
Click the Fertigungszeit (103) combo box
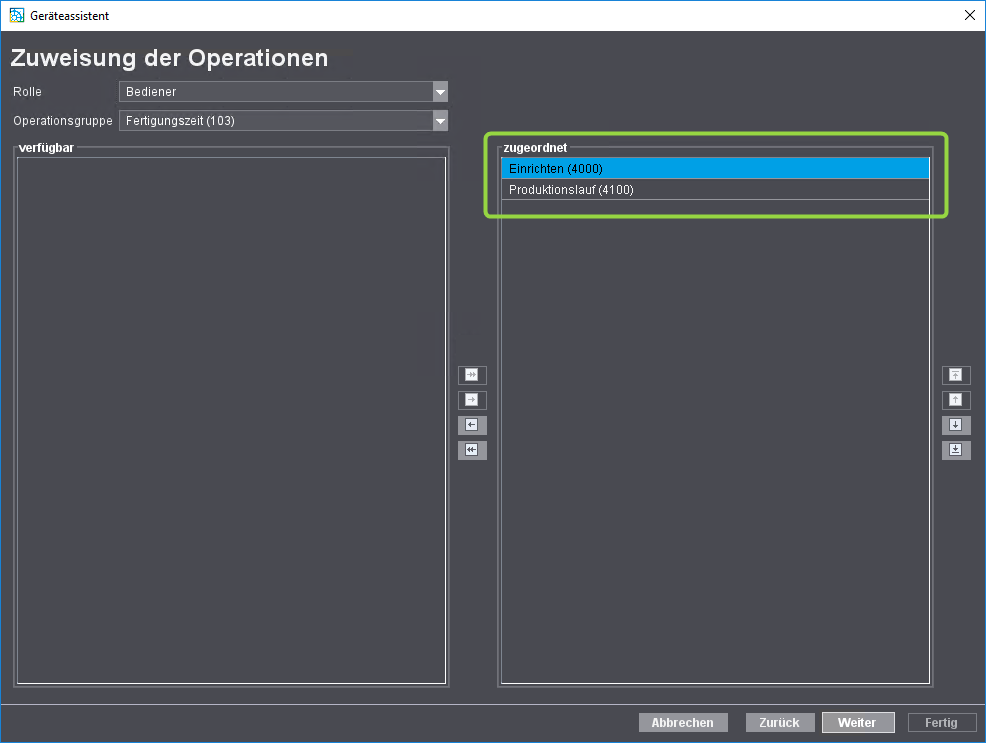(x=284, y=121)
